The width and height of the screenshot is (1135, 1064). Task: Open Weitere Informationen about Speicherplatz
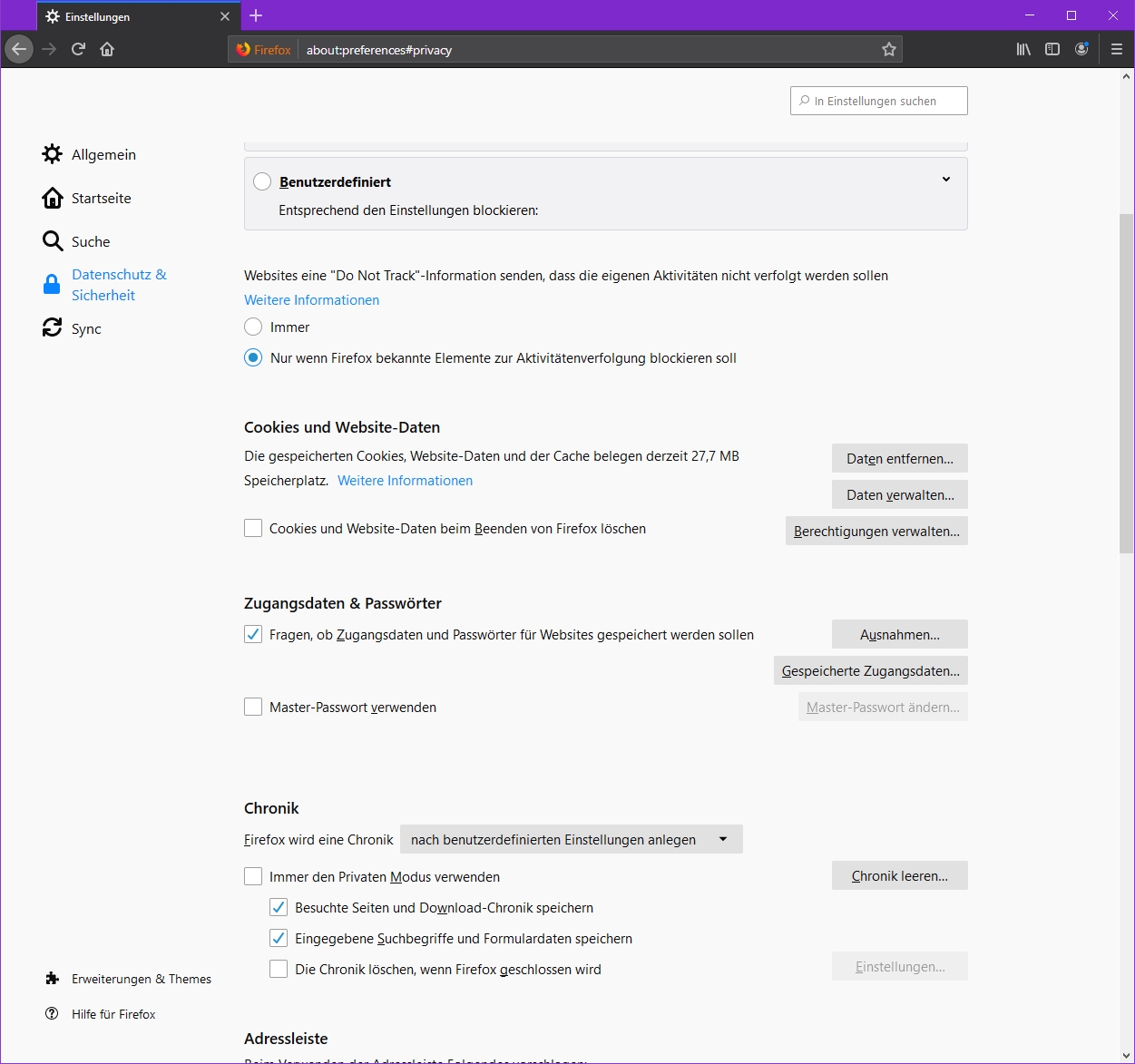tap(405, 481)
